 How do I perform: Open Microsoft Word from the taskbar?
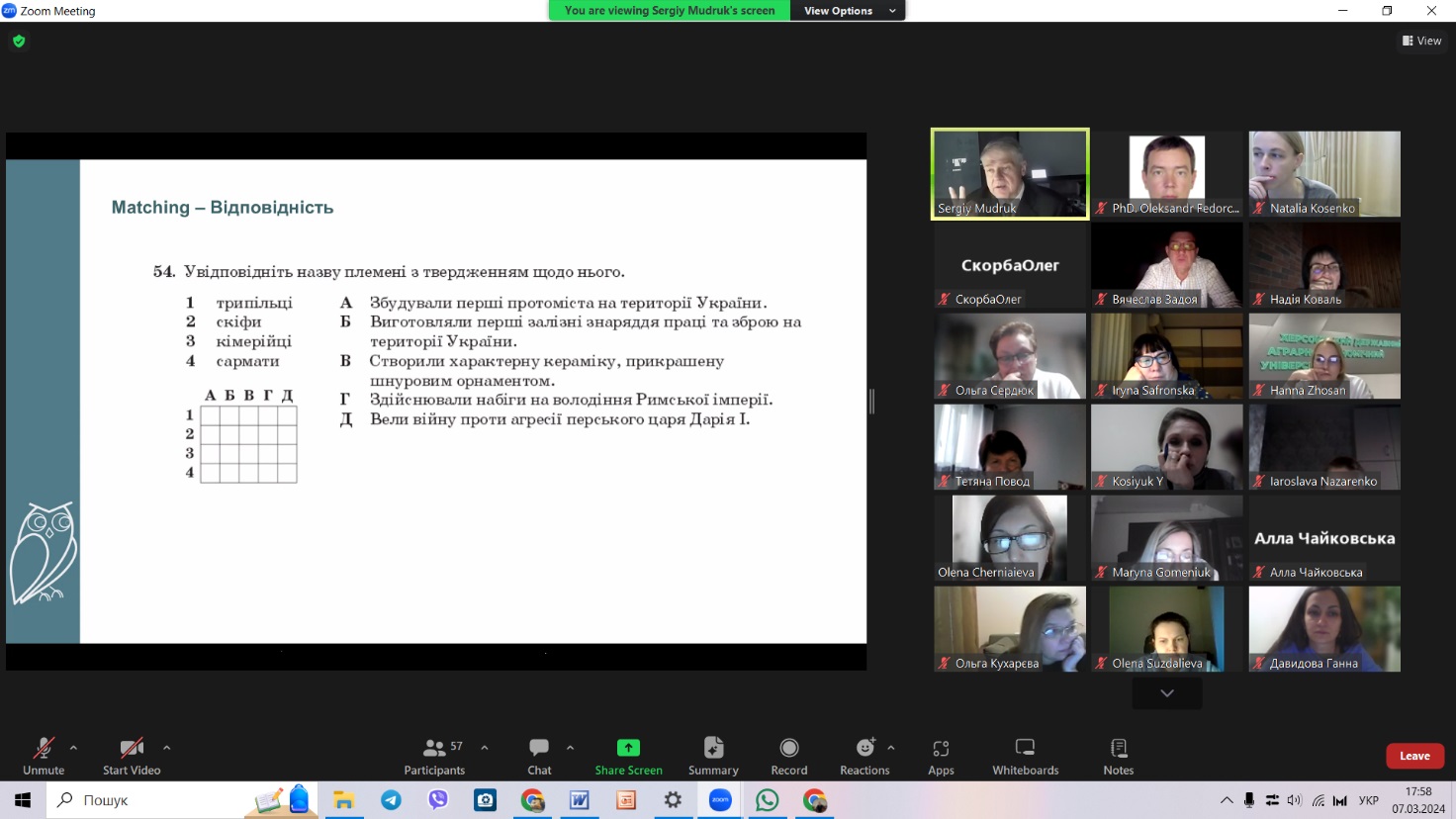(580, 800)
